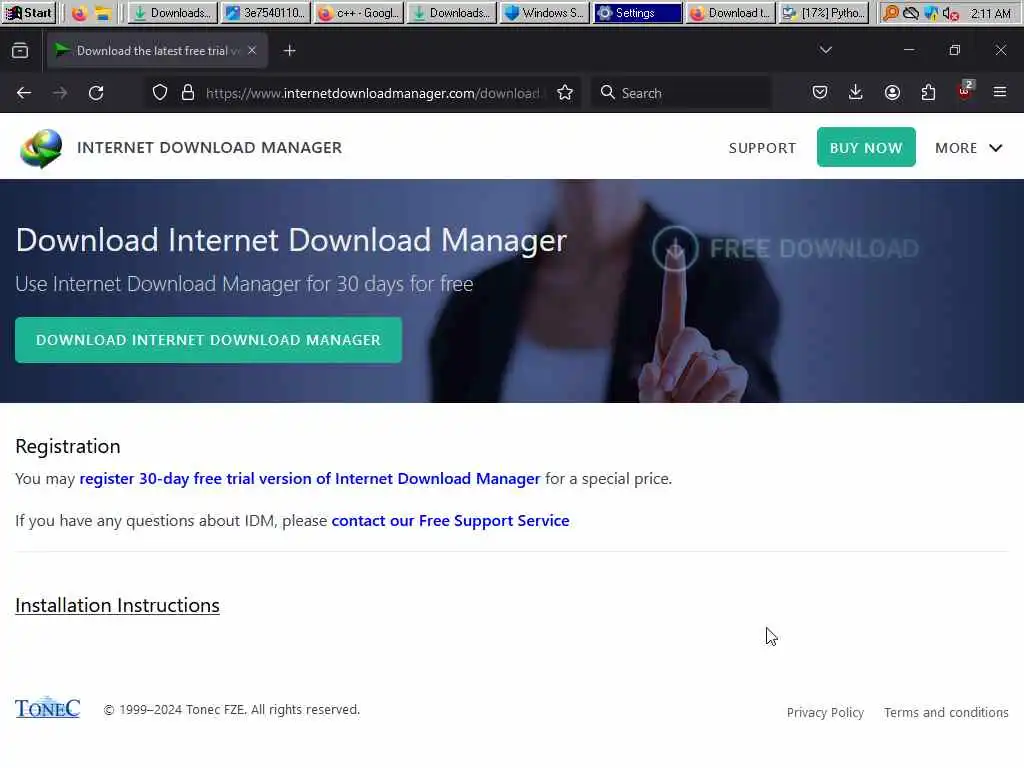Expand the Installation Instructions section

117,605
